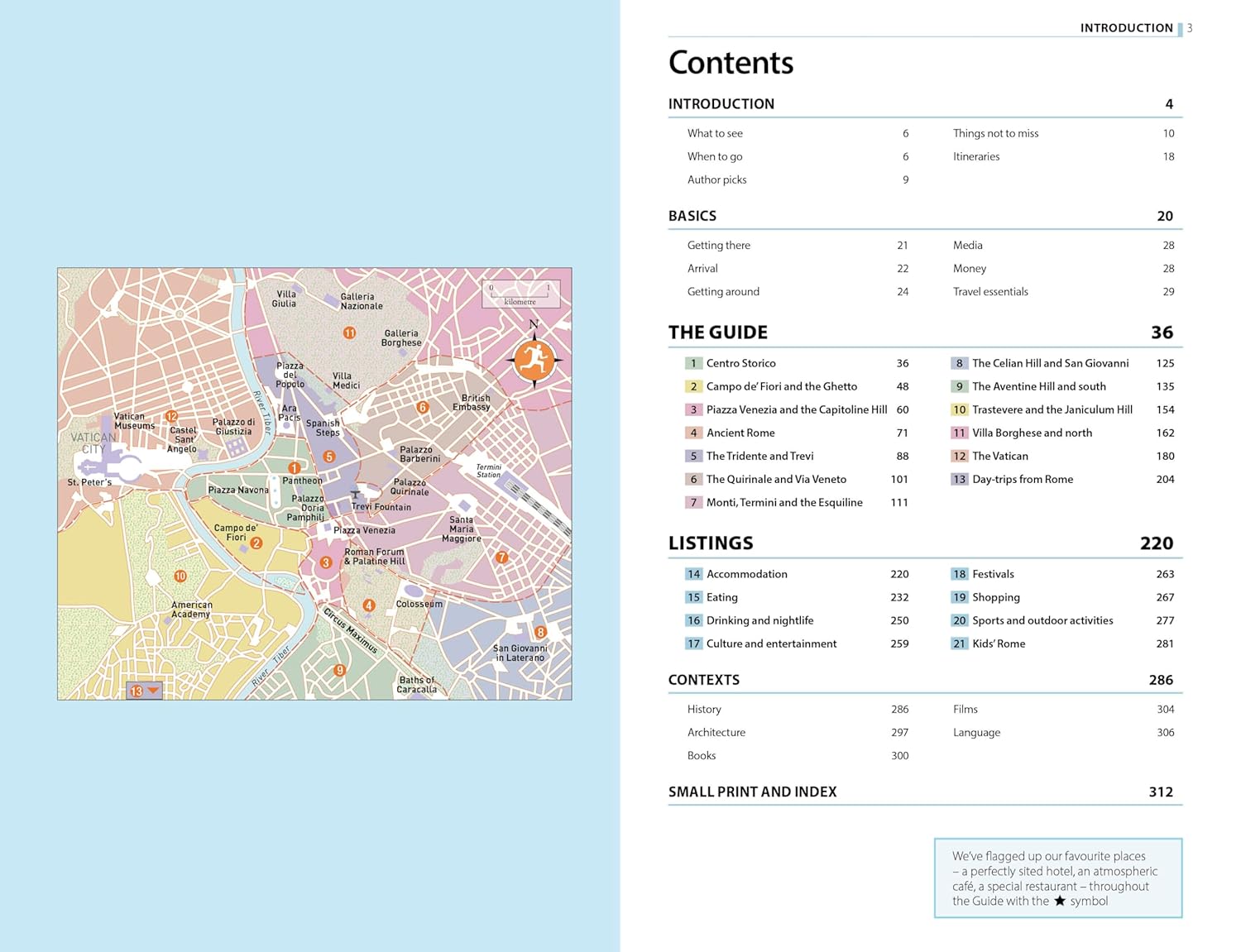Select the 'Arrival' entry
Viewport: 1241px width, 952px height.
[702, 269]
